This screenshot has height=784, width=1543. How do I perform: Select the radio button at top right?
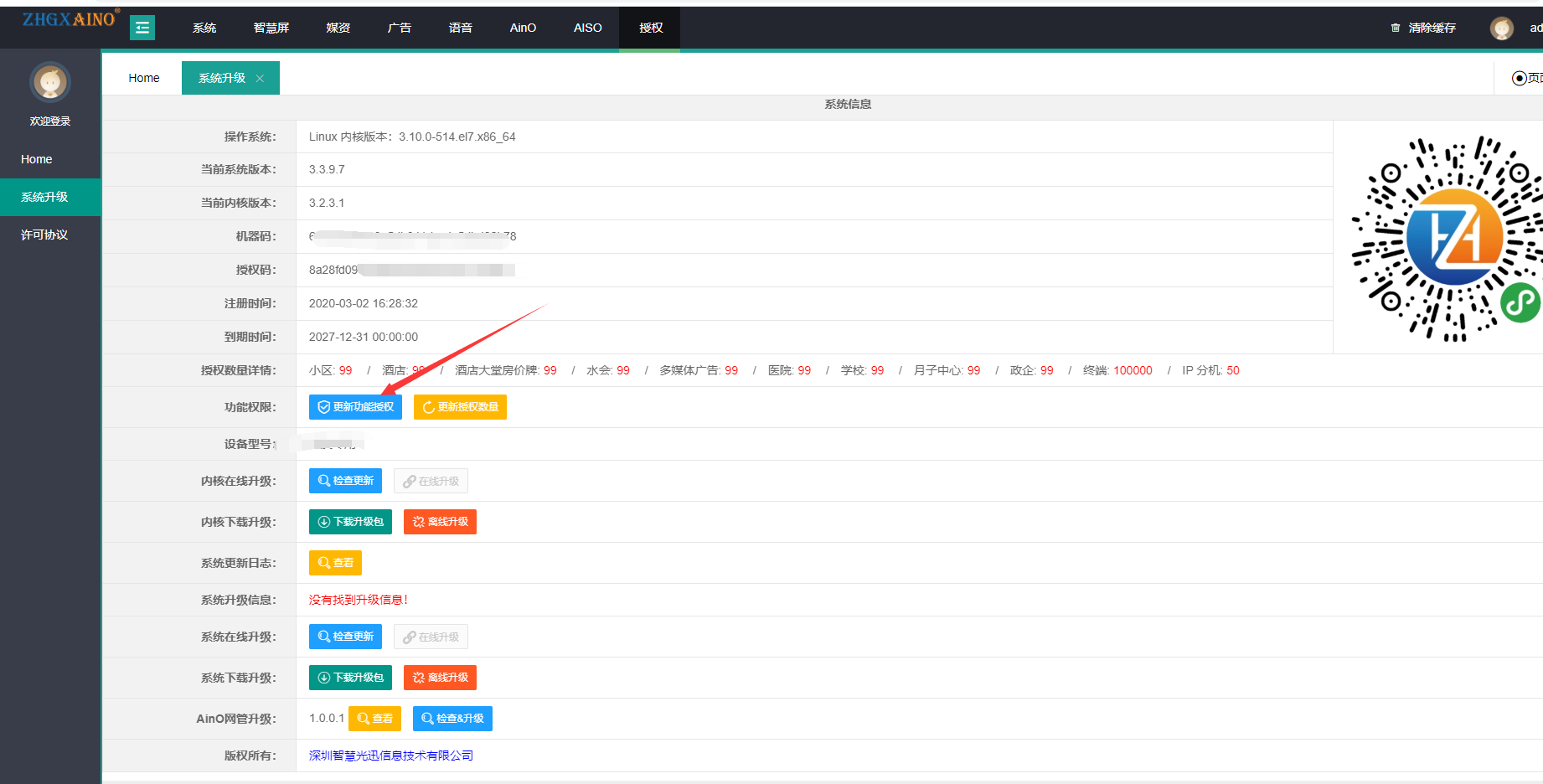coord(1519,79)
